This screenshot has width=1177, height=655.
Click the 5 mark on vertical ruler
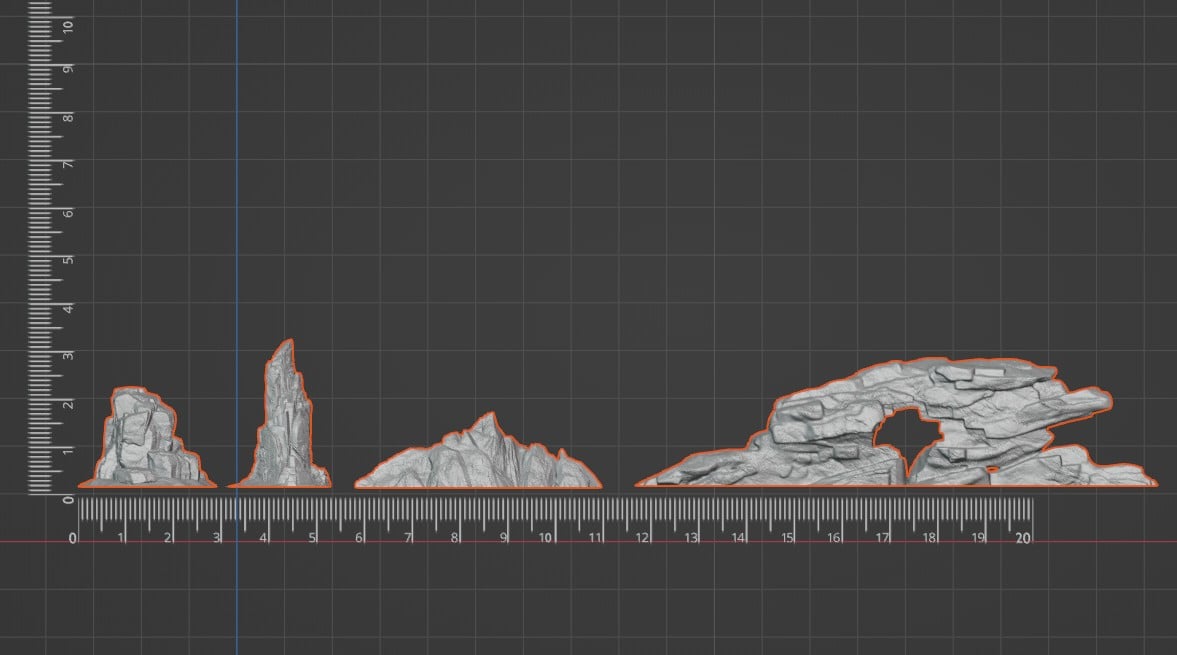click(x=68, y=260)
